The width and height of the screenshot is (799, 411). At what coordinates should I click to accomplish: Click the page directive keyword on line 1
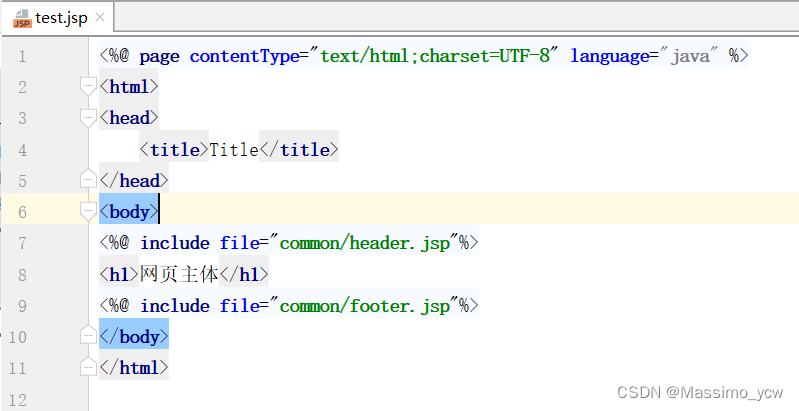pyautogui.click(x=159, y=57)
